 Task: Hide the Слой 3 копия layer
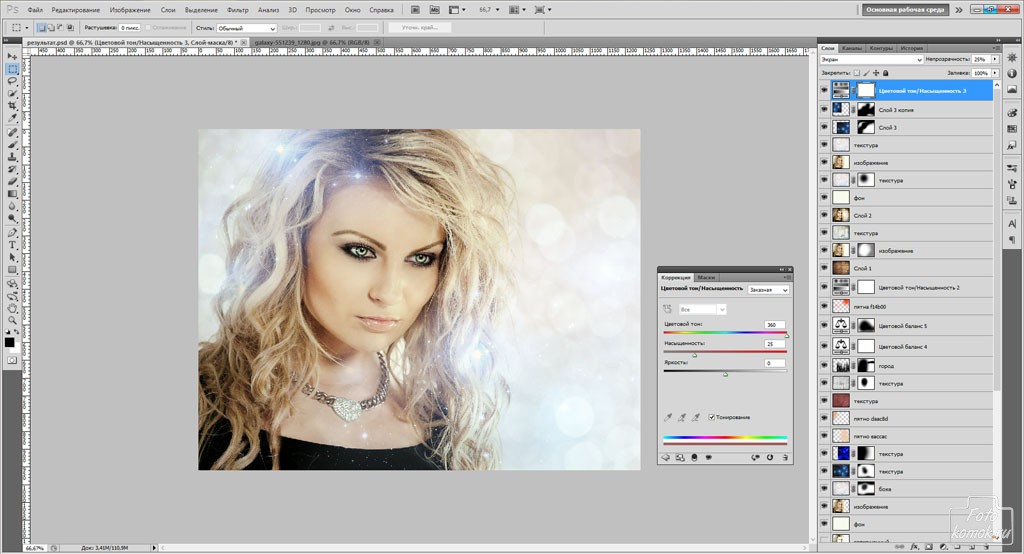pyautogui.click(x=824, y=109)
